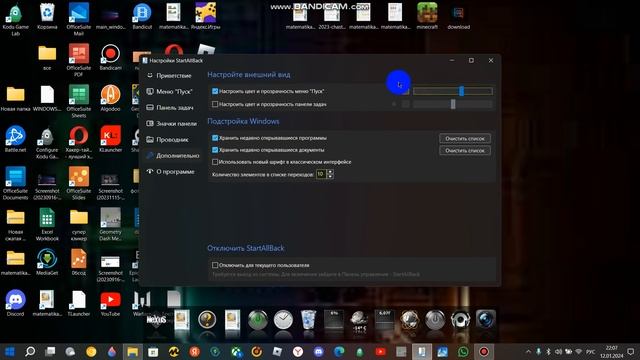
Task: Click the Bandicam record icon in taskbar
Action: 484,352
